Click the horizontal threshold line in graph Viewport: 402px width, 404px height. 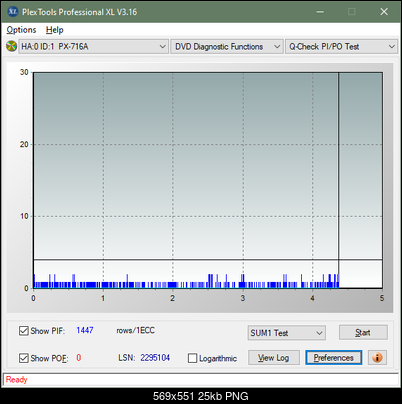pyautogui.click(x=208, y=259)
